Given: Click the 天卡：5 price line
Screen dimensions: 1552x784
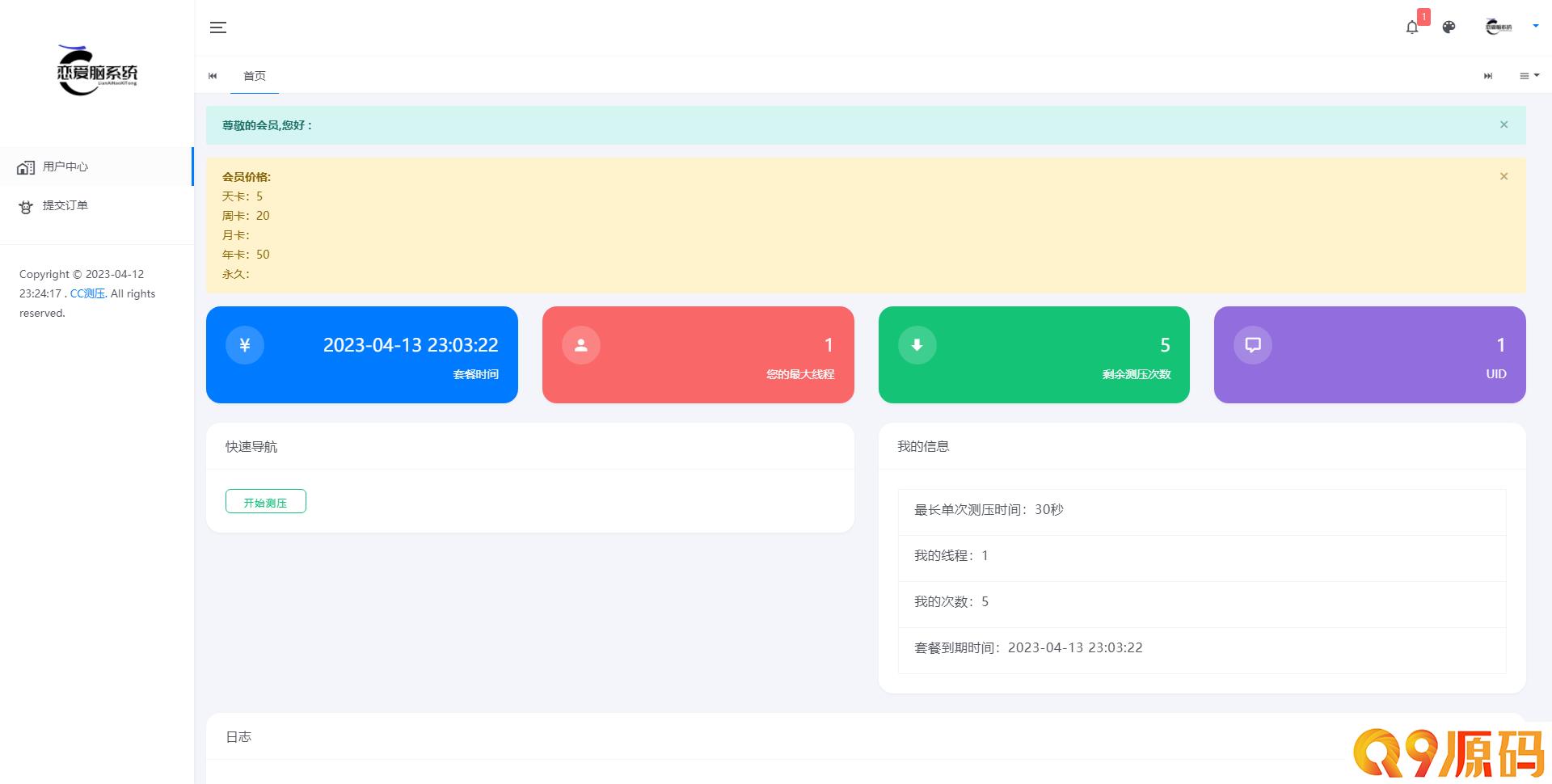Looking at the screenshot, I should [x=242, y=196].
